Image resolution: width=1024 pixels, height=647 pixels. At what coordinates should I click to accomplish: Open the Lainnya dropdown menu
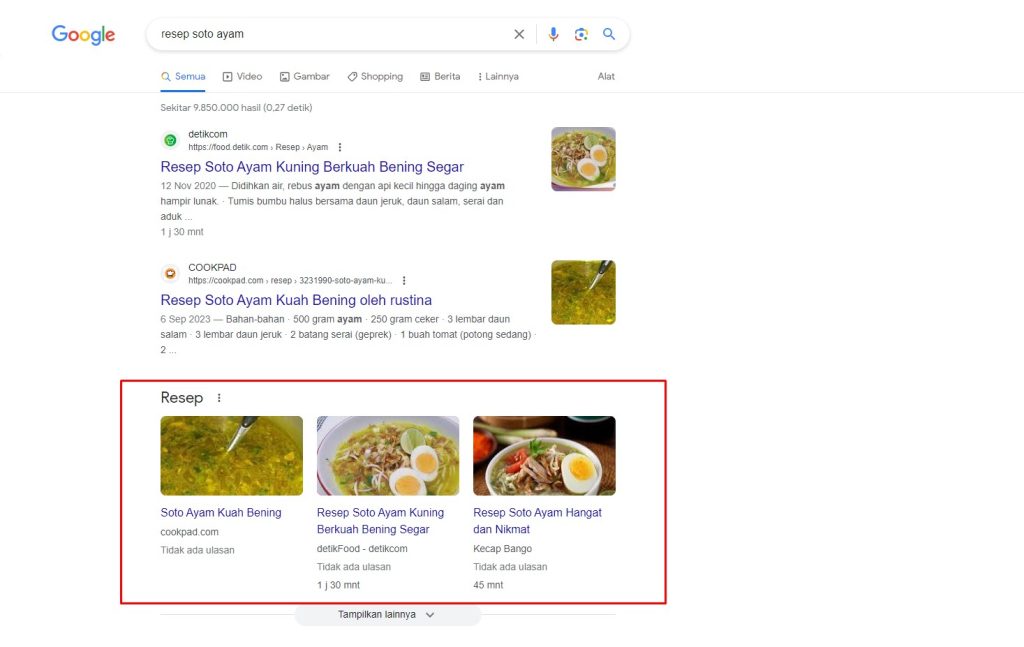coord(497,76)
